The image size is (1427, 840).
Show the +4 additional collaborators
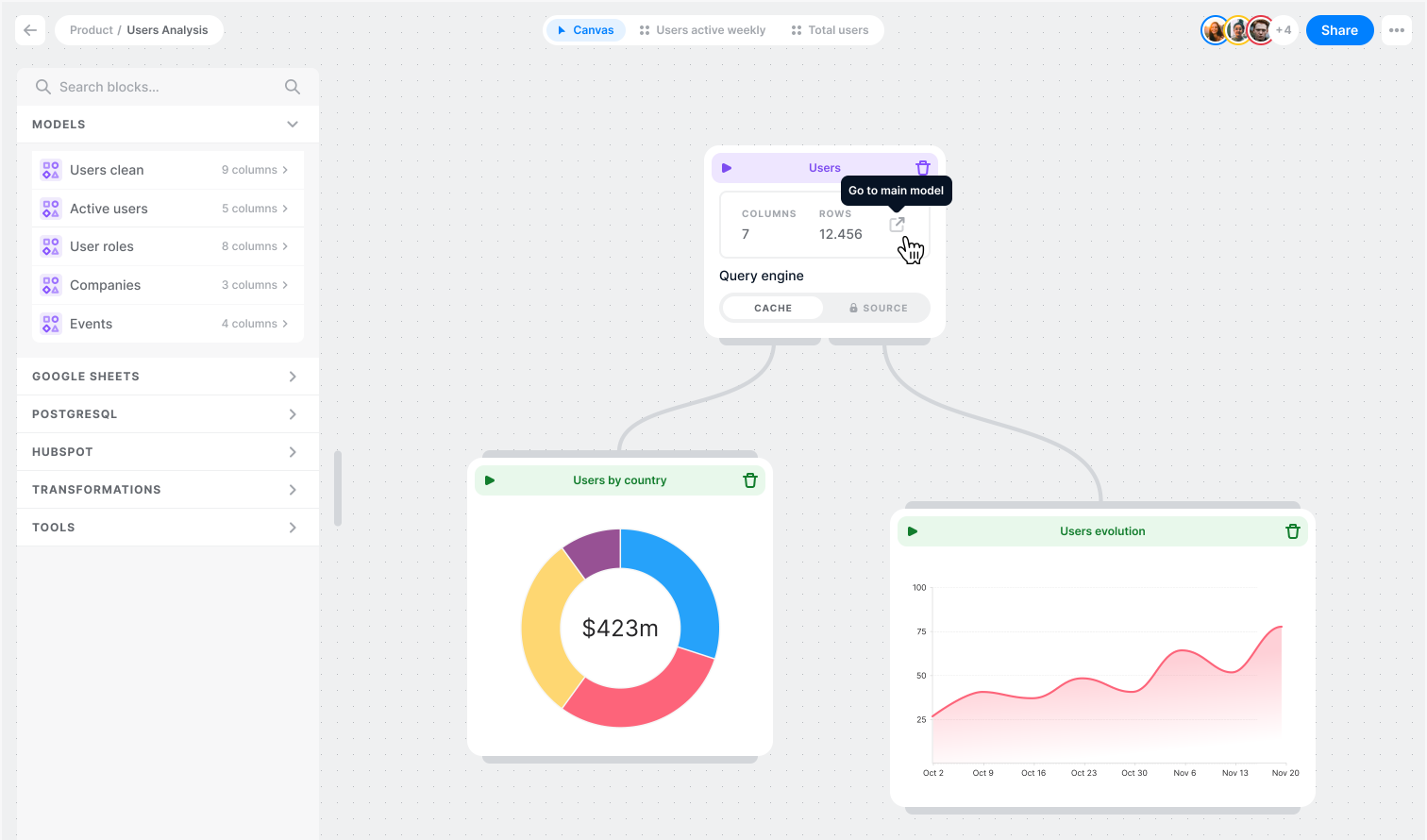(1284, 30)
